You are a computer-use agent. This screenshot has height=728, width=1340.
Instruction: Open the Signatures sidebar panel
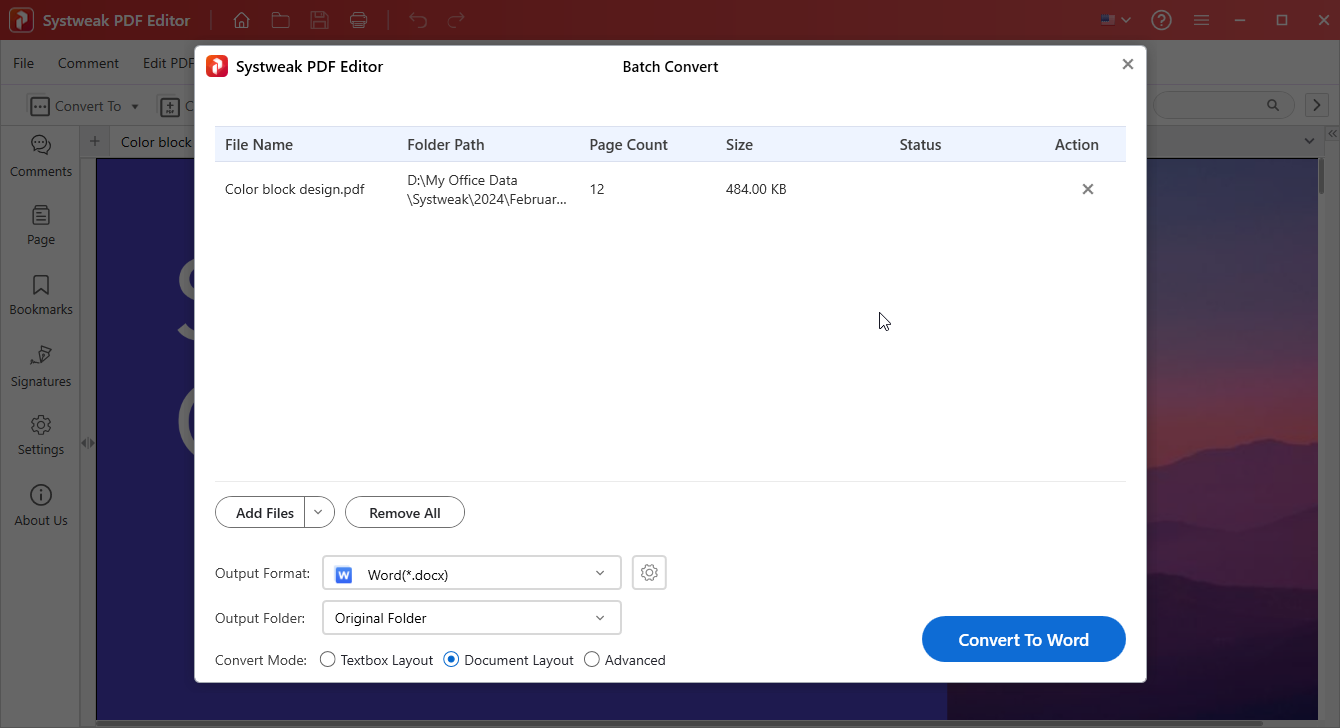click(x=41, y=366)
